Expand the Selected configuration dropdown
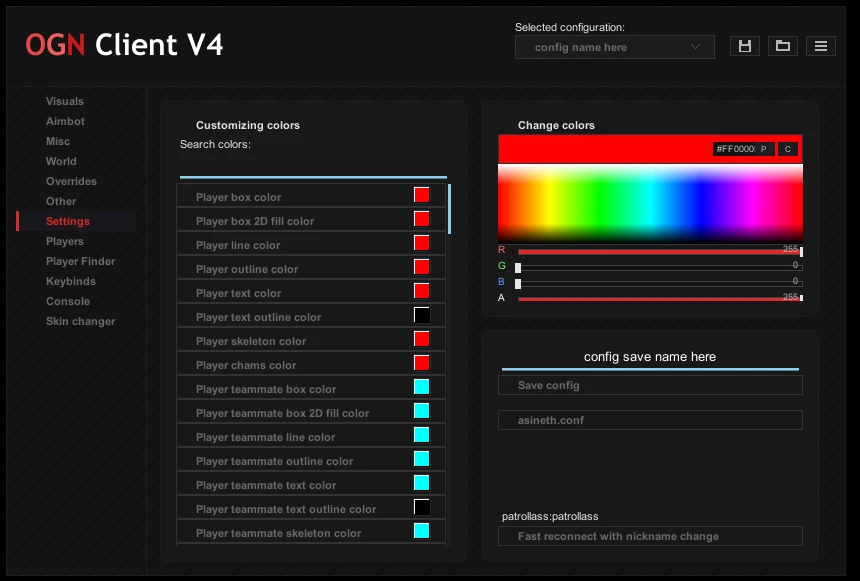The width and height of the screenshot is (860, 581). coord(614,47)
